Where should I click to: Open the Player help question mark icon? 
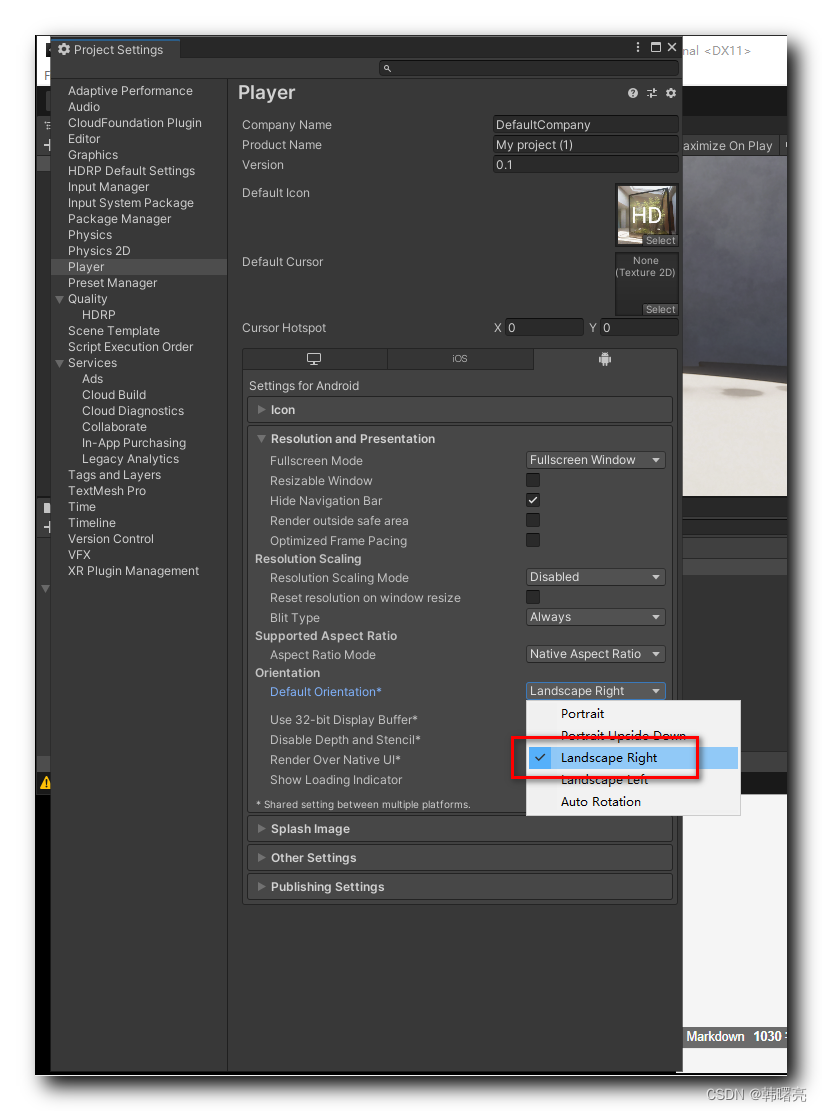pyautogui.click(x=632, y=92)
